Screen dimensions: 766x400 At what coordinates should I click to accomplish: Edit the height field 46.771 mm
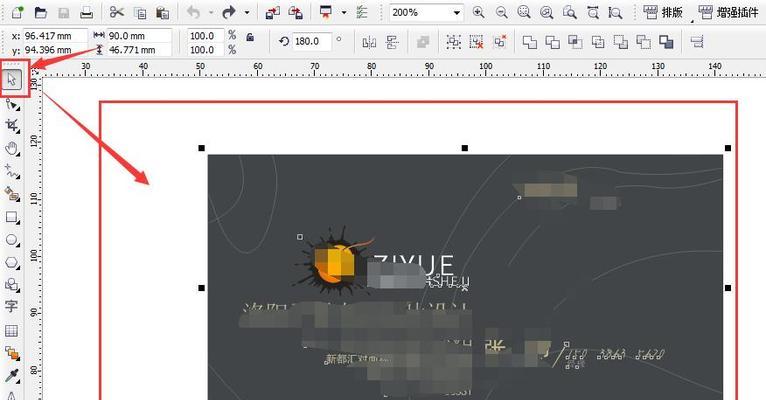click(139, 50)
